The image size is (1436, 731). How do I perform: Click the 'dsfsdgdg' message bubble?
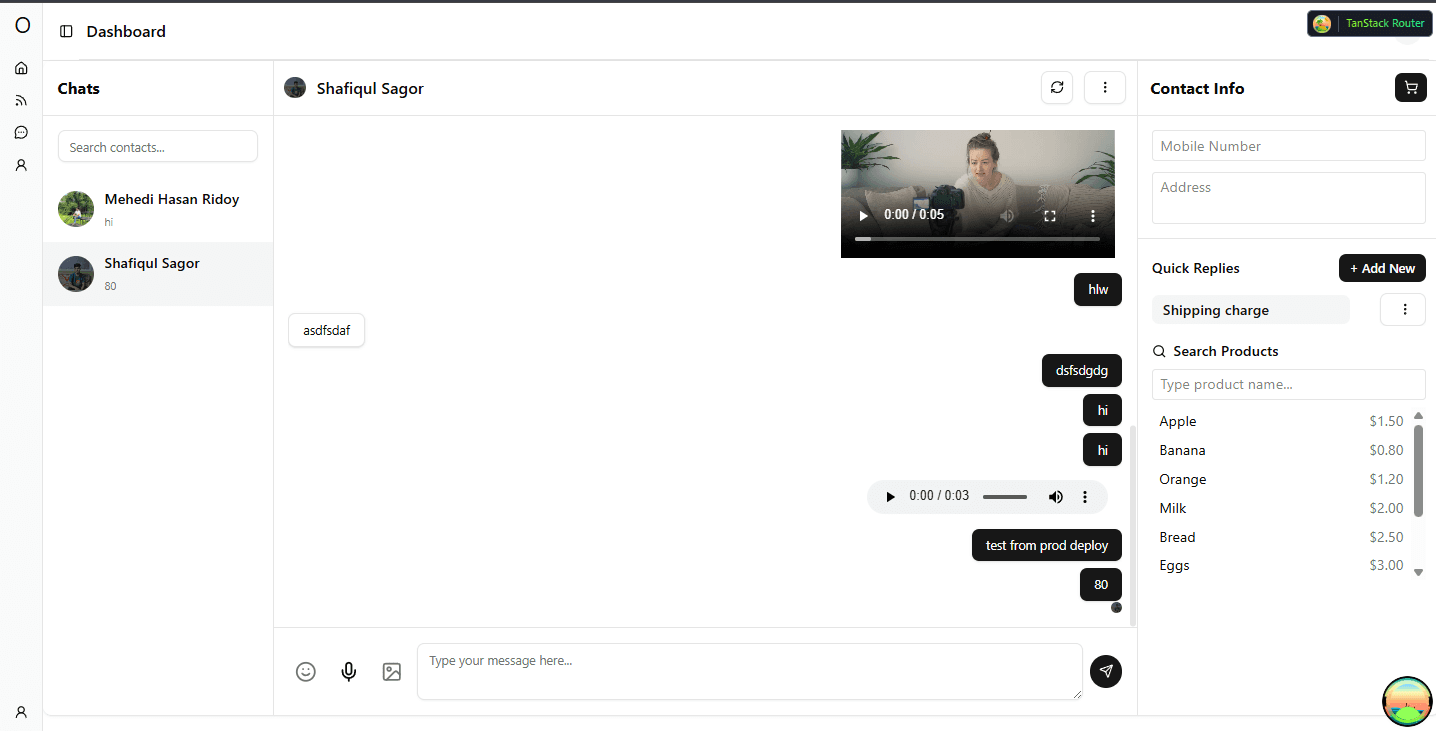[1082, 370]
